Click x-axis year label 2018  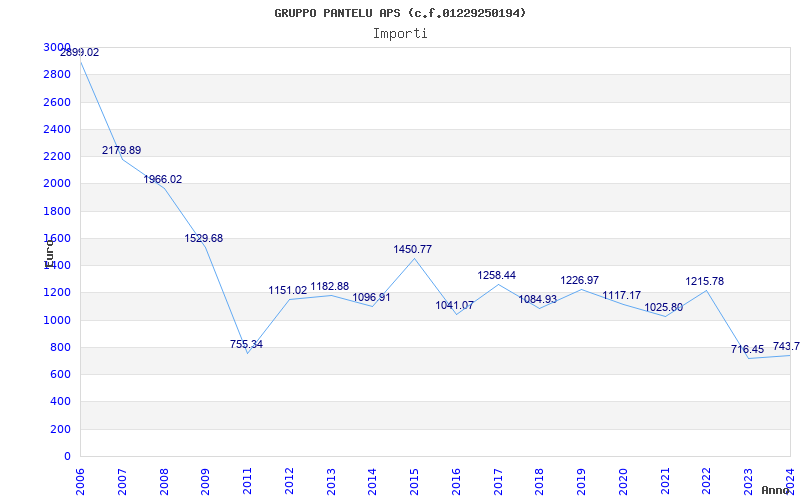point(540,482)
